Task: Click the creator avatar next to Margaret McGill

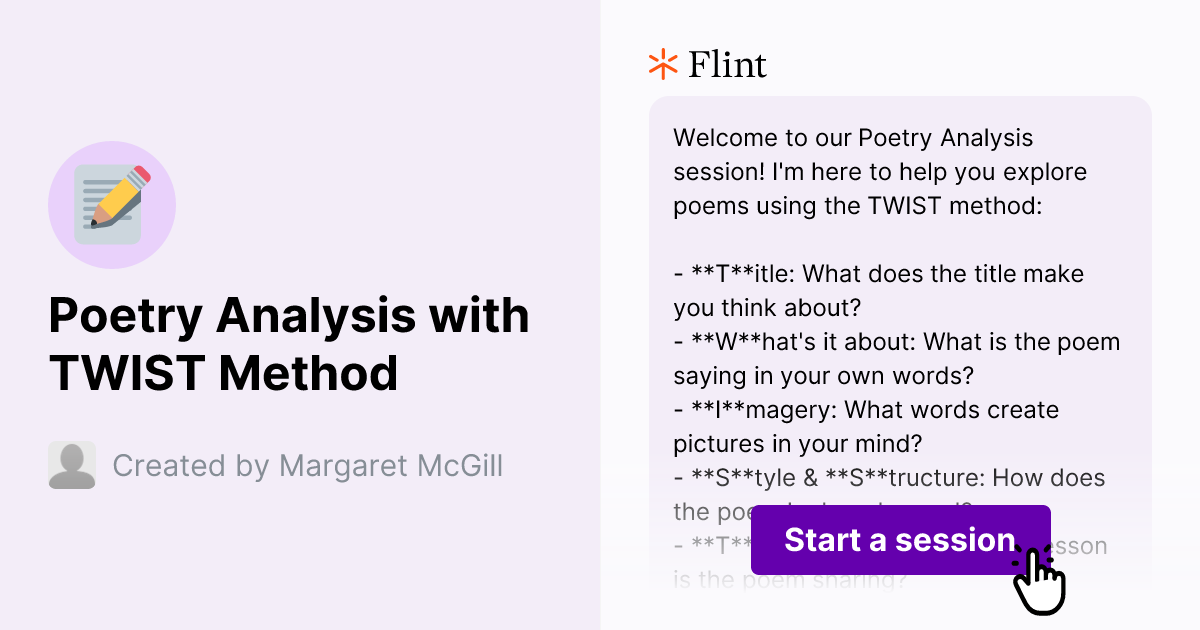Action: (x=71, y=465)
